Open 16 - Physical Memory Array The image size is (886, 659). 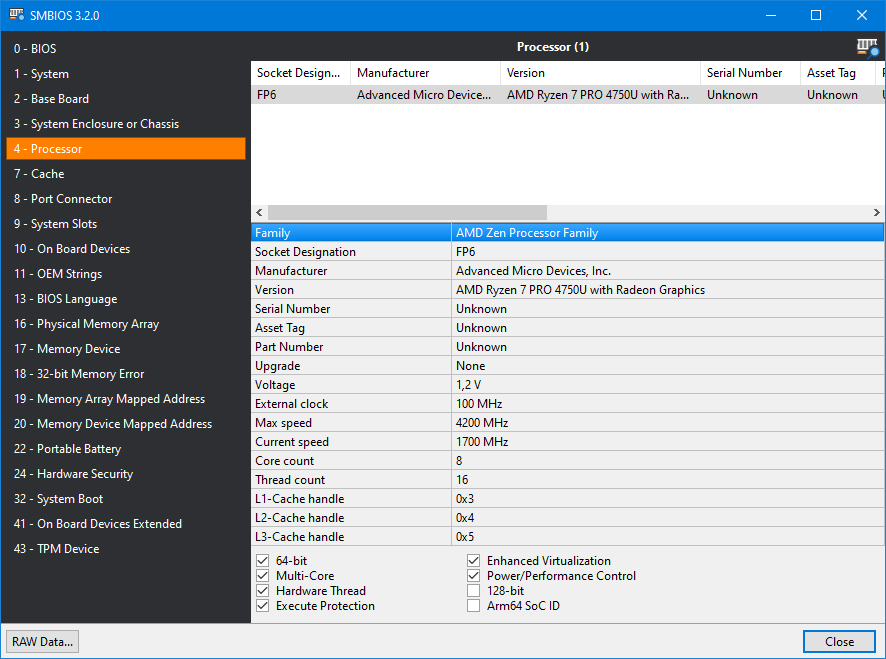click(x=126, y=324)
